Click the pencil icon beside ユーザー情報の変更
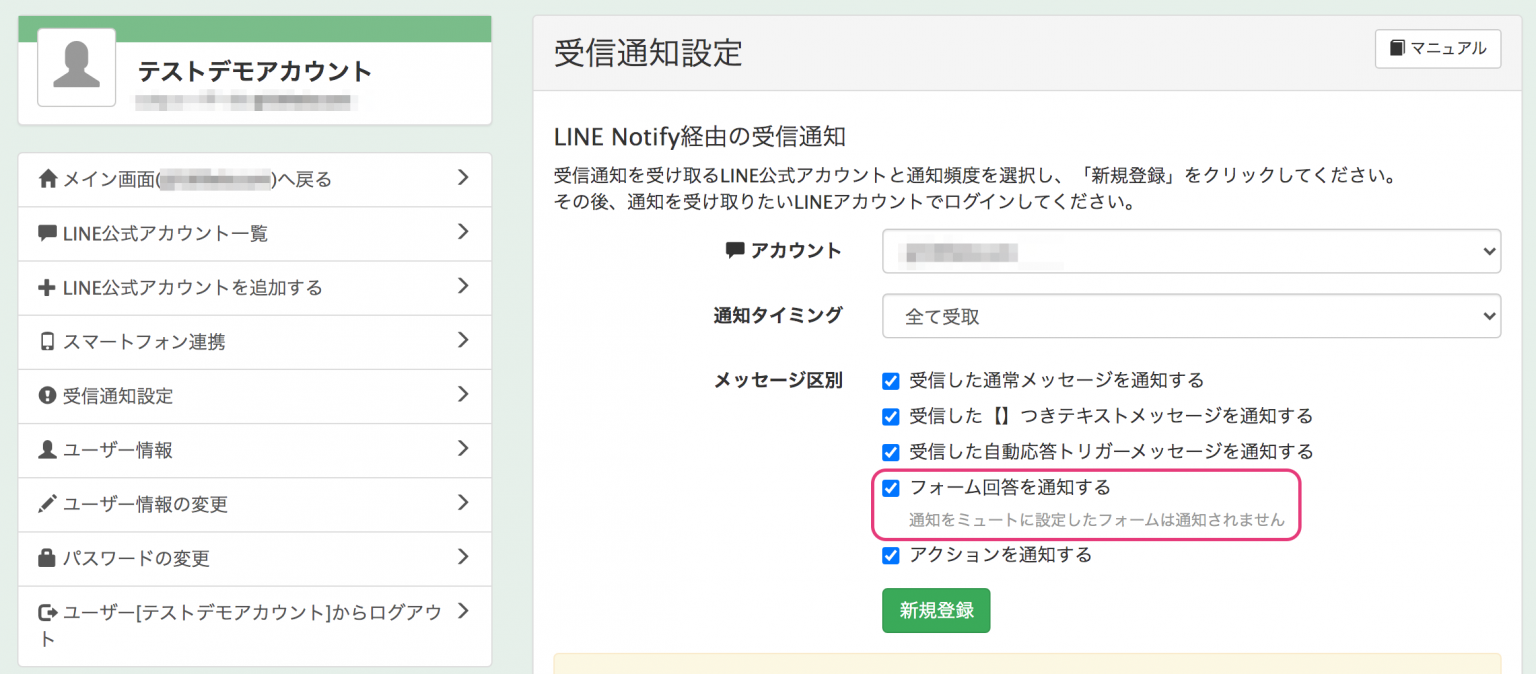Screen dimensions: 1536x674 (x=47, y=503)
